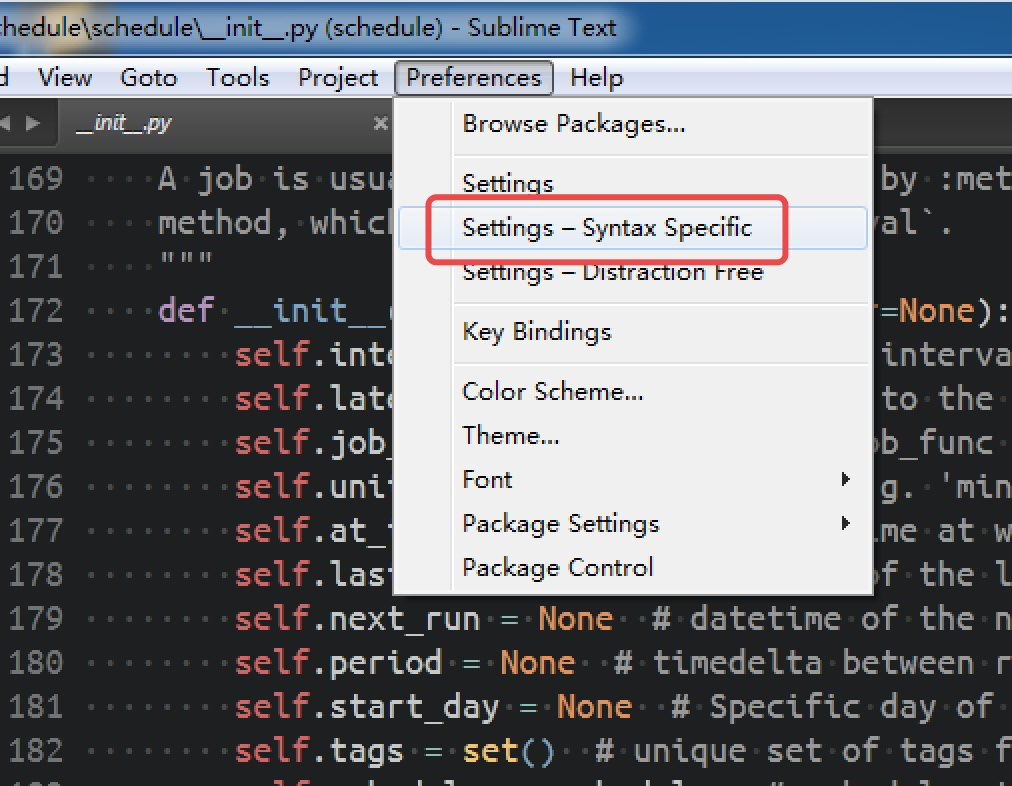Select Settings – Distraction Free
The height and width of the screenshot is (786, 1012).
pos(632,272)
